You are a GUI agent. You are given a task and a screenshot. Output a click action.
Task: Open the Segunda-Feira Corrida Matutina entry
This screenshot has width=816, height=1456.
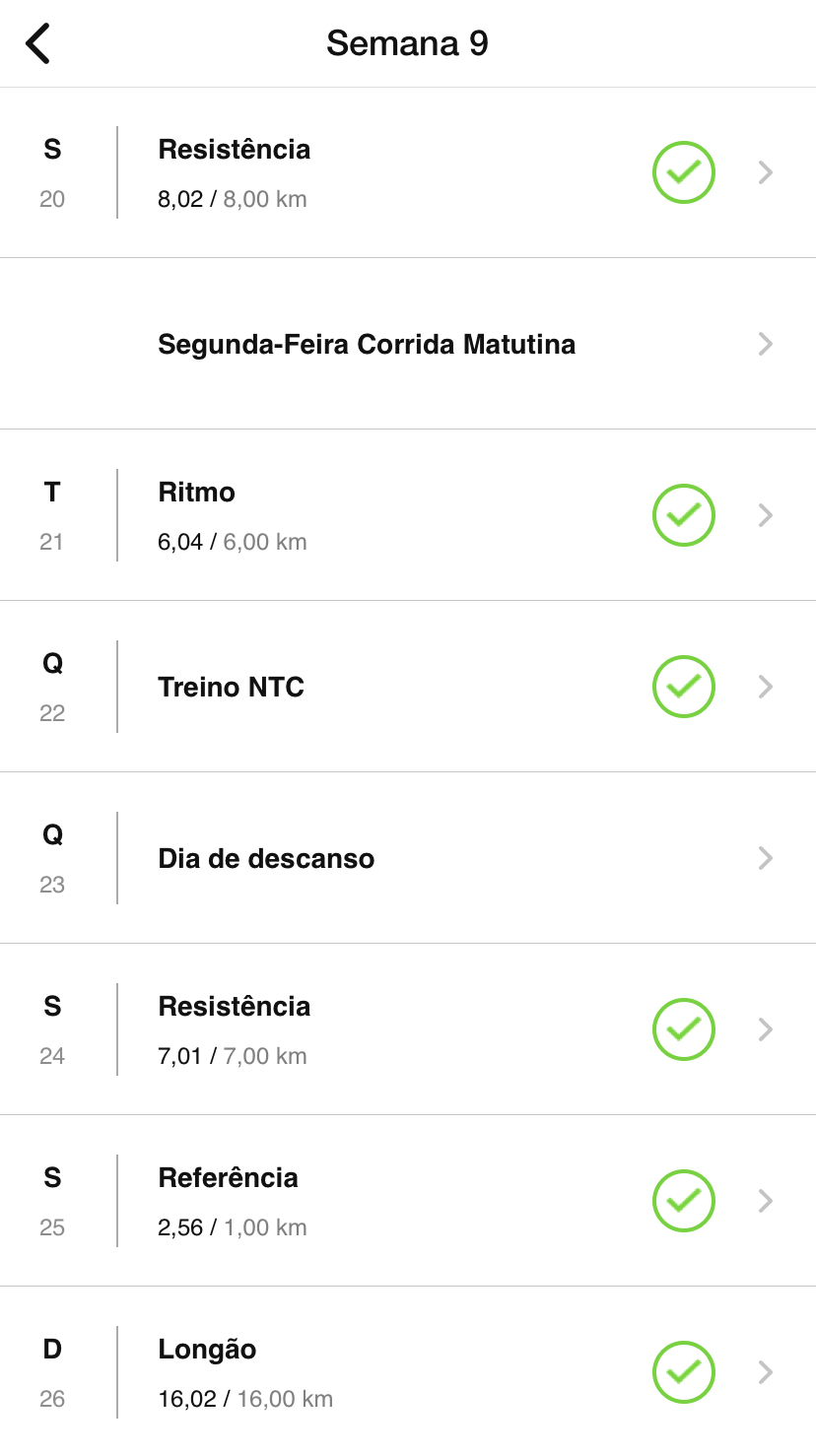(x=367, y=345)
